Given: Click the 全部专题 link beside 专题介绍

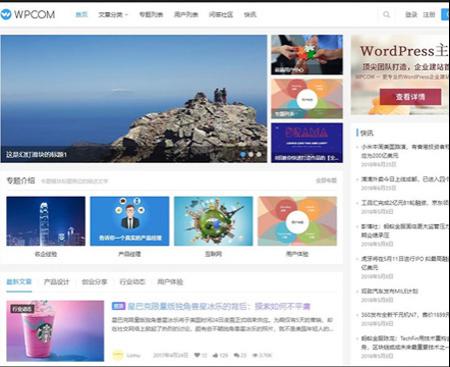Looking at the screenshot, I should click(326, 181).
